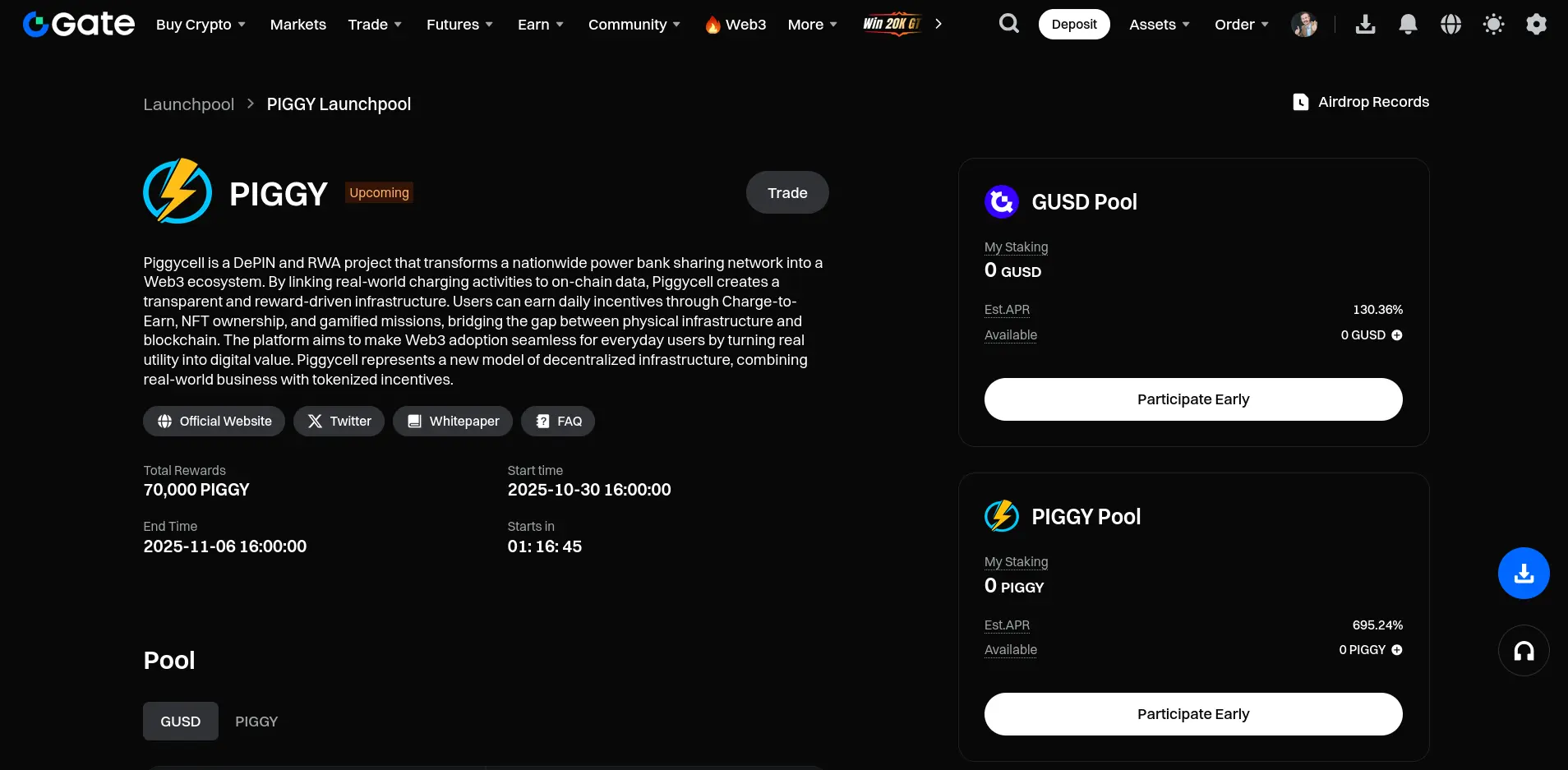1568x770 pixels.
Task: Expand the Community dropdown
Action: [x=634, y=25]
